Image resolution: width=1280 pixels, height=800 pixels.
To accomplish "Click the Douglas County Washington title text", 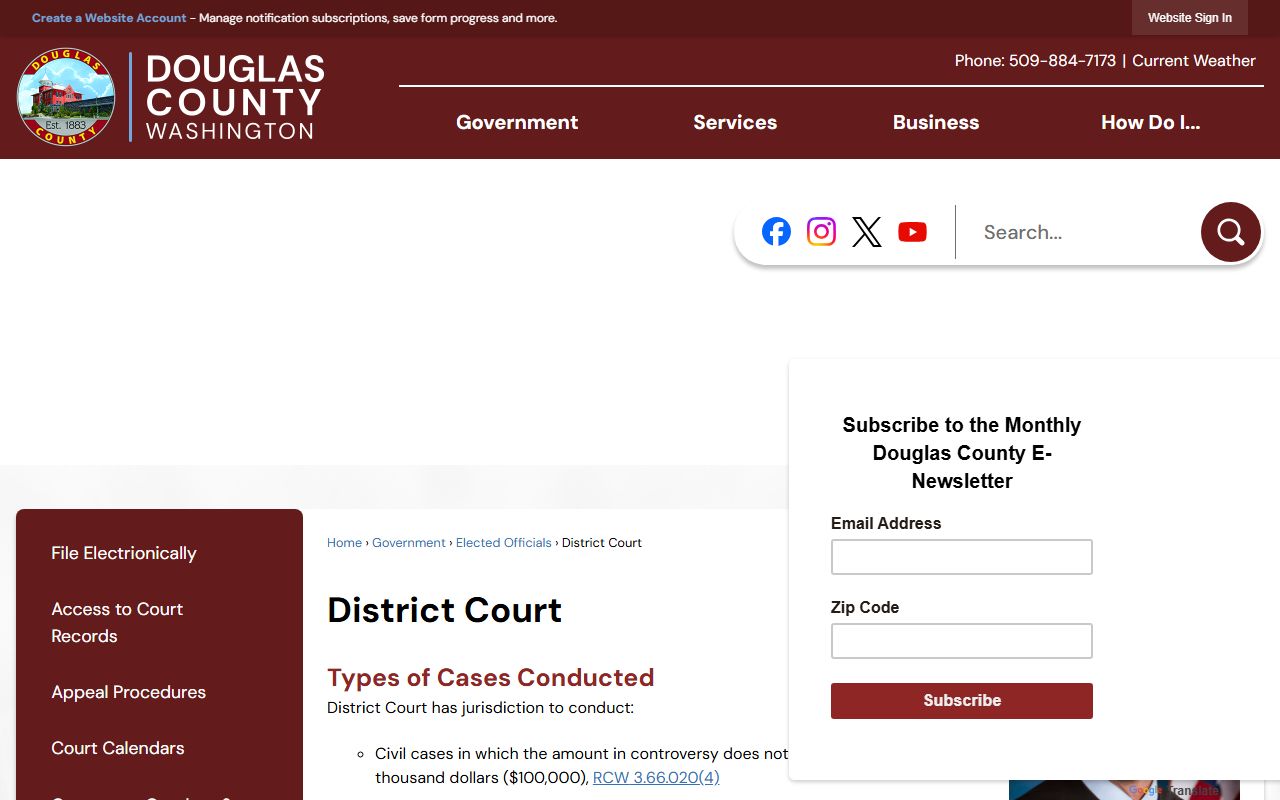I will click(235, 97).
